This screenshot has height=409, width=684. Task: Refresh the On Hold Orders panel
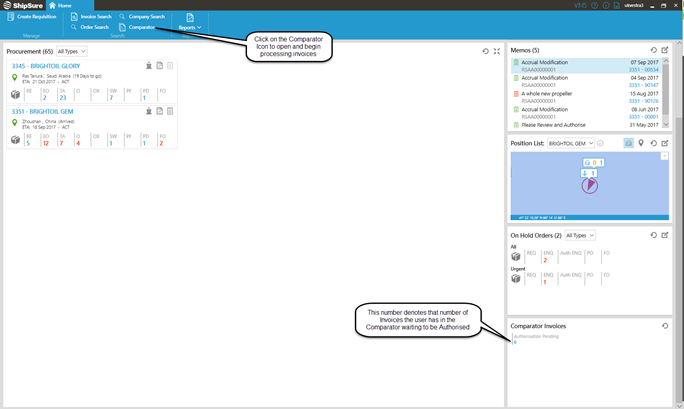click(x=653, y=235)
